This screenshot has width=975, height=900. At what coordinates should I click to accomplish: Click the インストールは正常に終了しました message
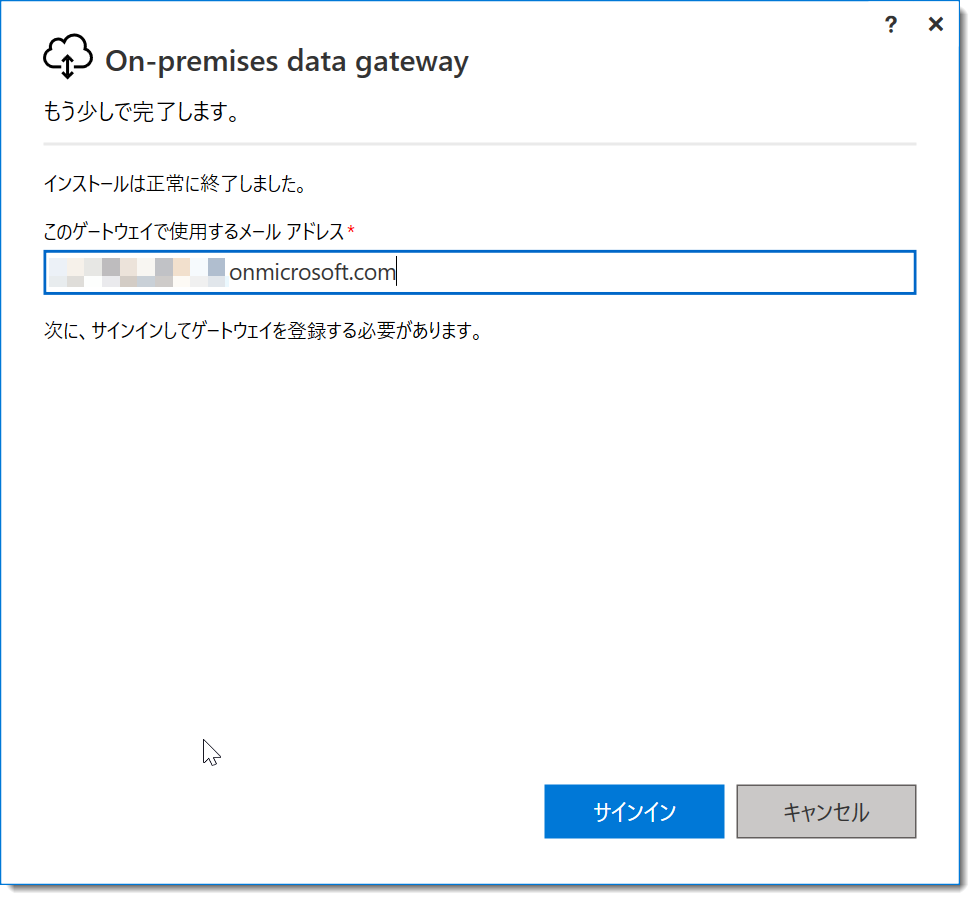[175, 183]
